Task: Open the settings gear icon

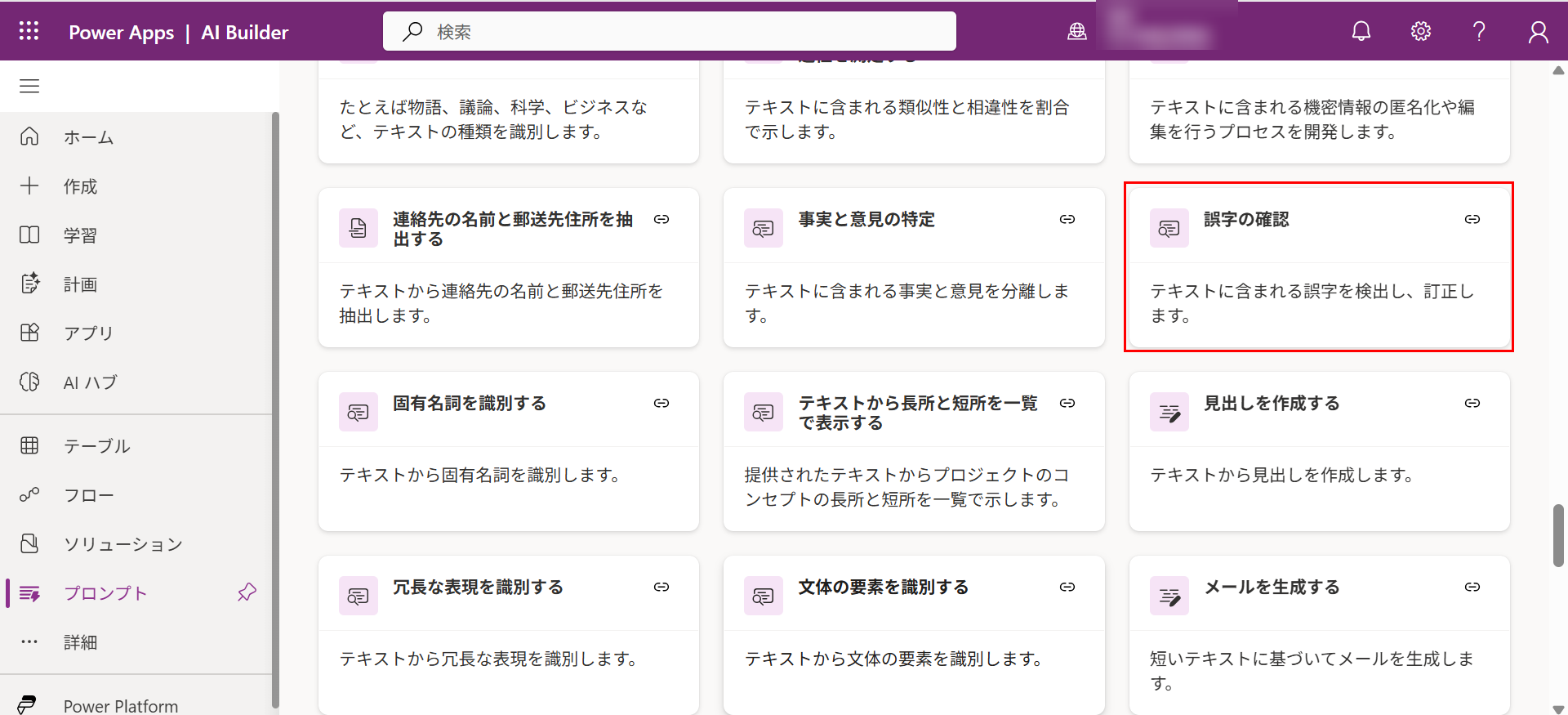Action: (1420, 31)
